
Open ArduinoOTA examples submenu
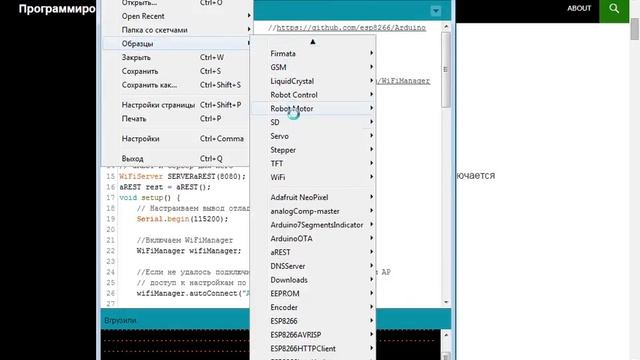(313, 239)
